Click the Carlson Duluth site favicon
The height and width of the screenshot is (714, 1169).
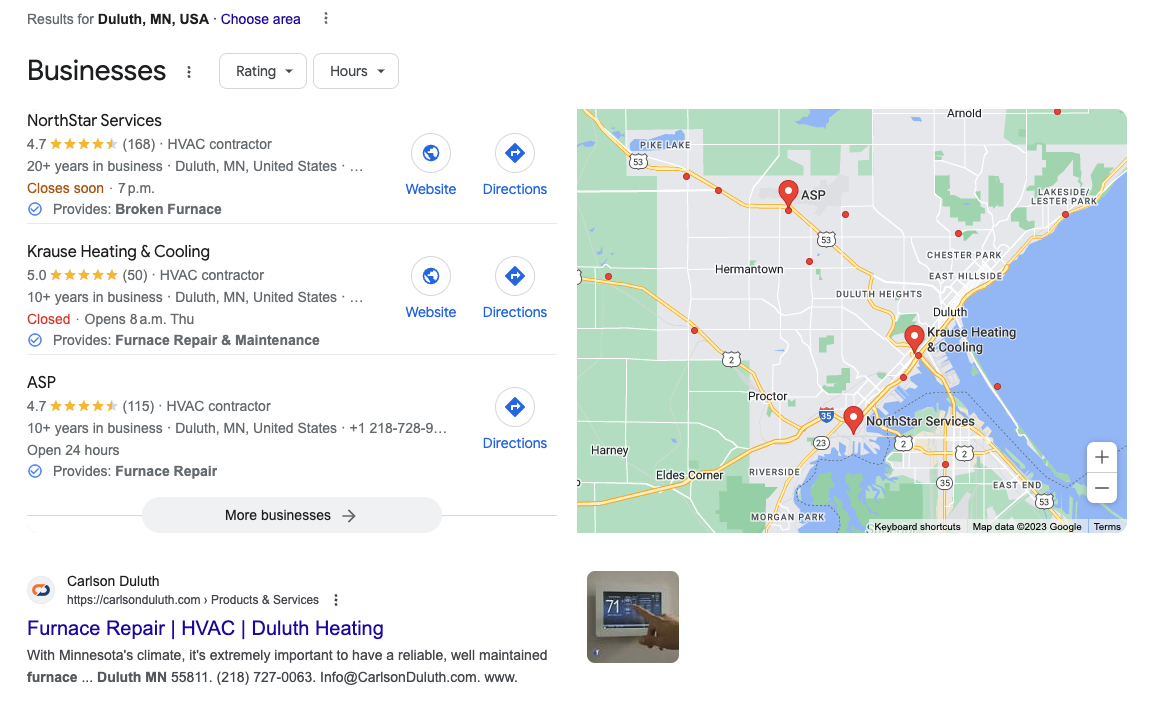41,590
